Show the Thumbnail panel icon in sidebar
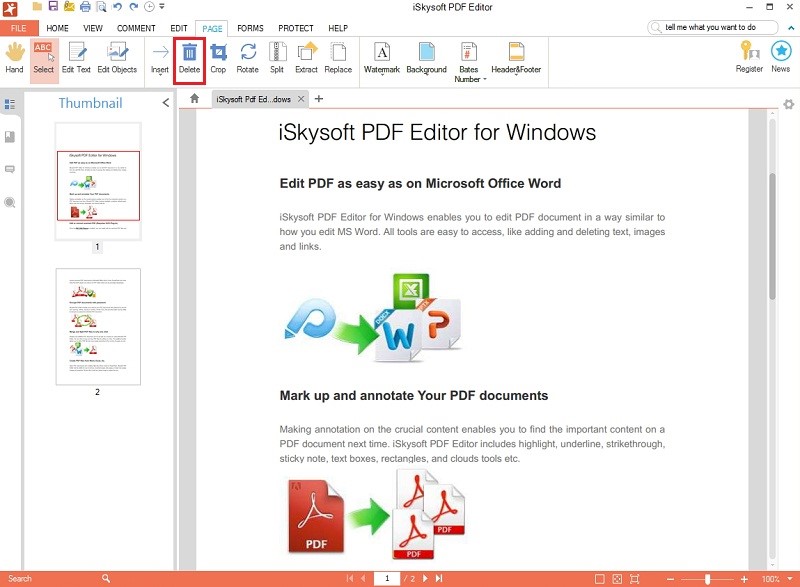This screenshot has width=800, height=587. click(x=10, y=104)
